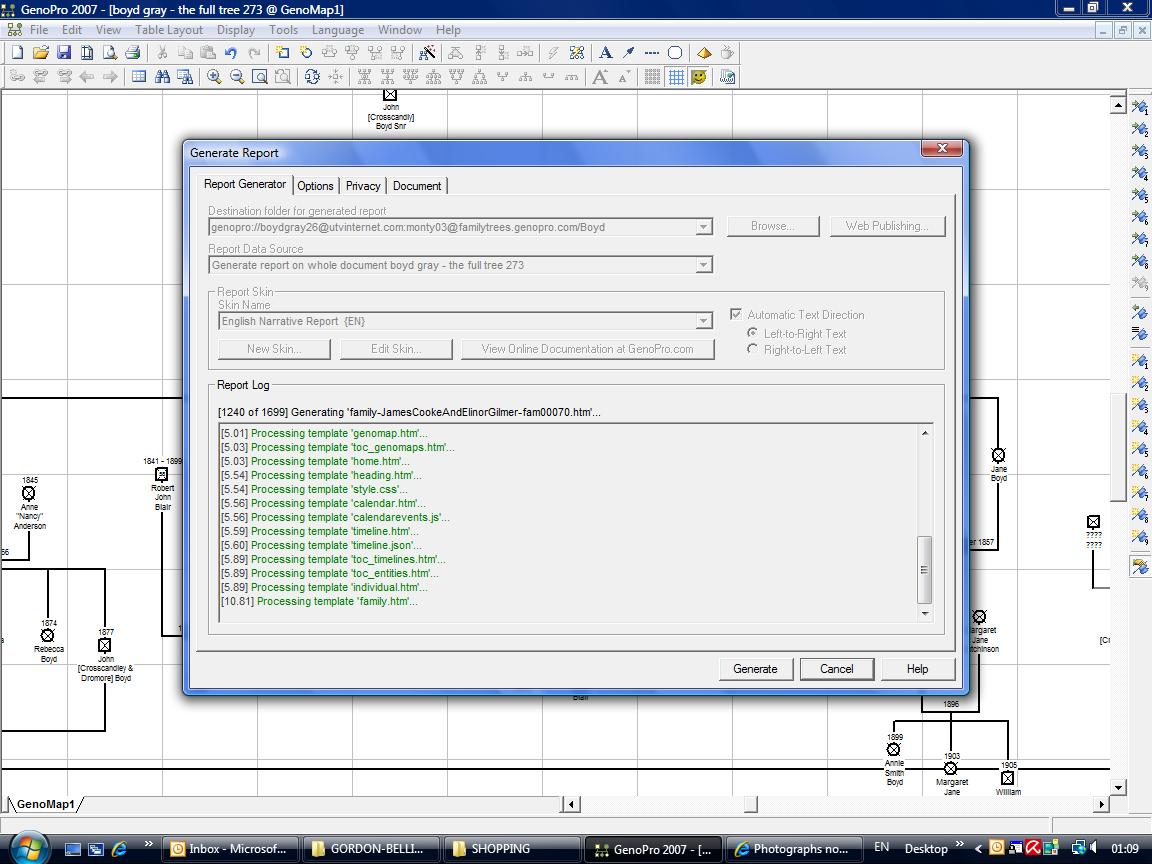This screenshot has width=1152, height=864.
Task: Click the Zoom In magnifier icon
Action: coord(214,77)
